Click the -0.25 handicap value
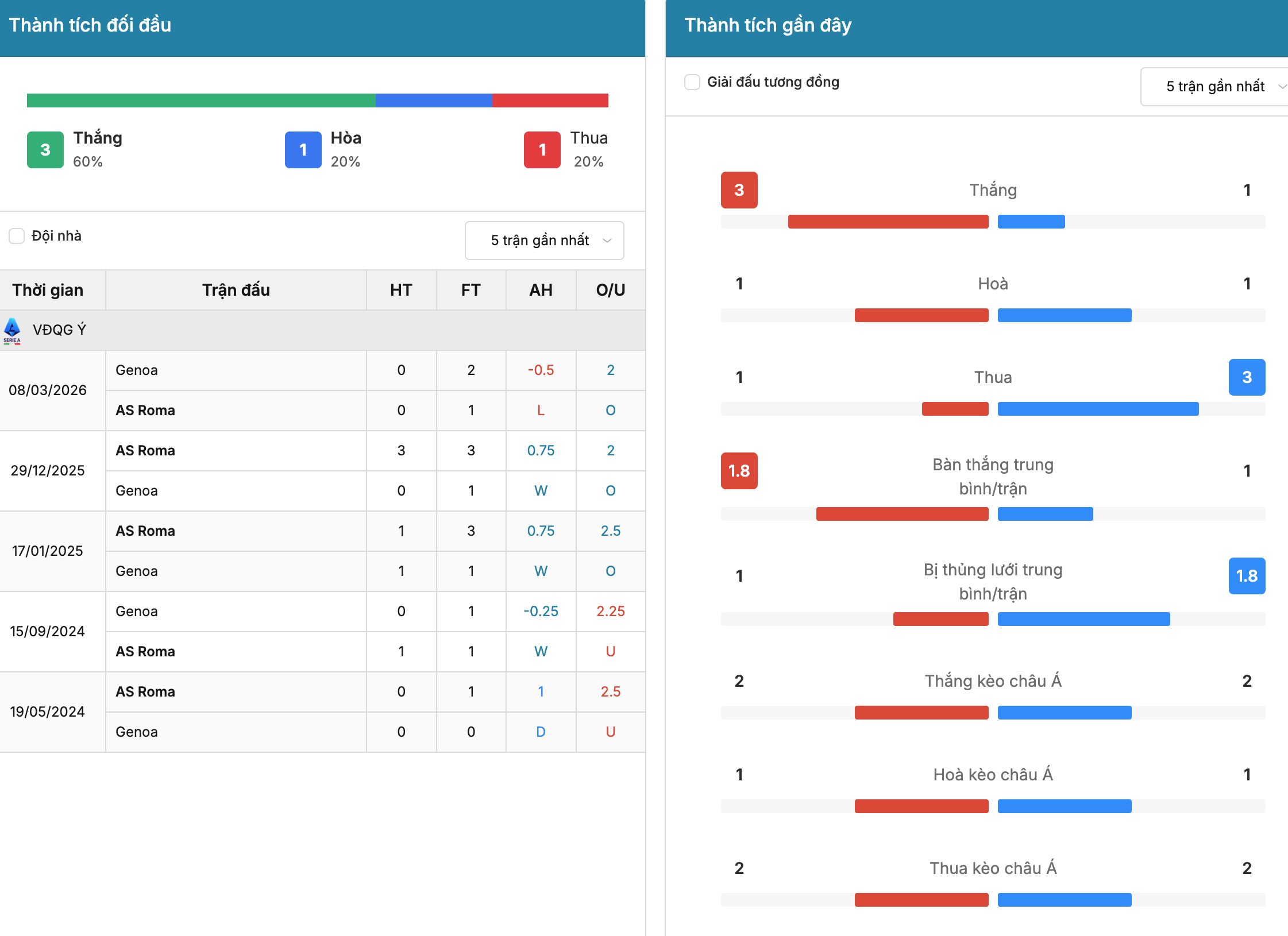The height and width of the screenshot is (936, 1288). 541,612
